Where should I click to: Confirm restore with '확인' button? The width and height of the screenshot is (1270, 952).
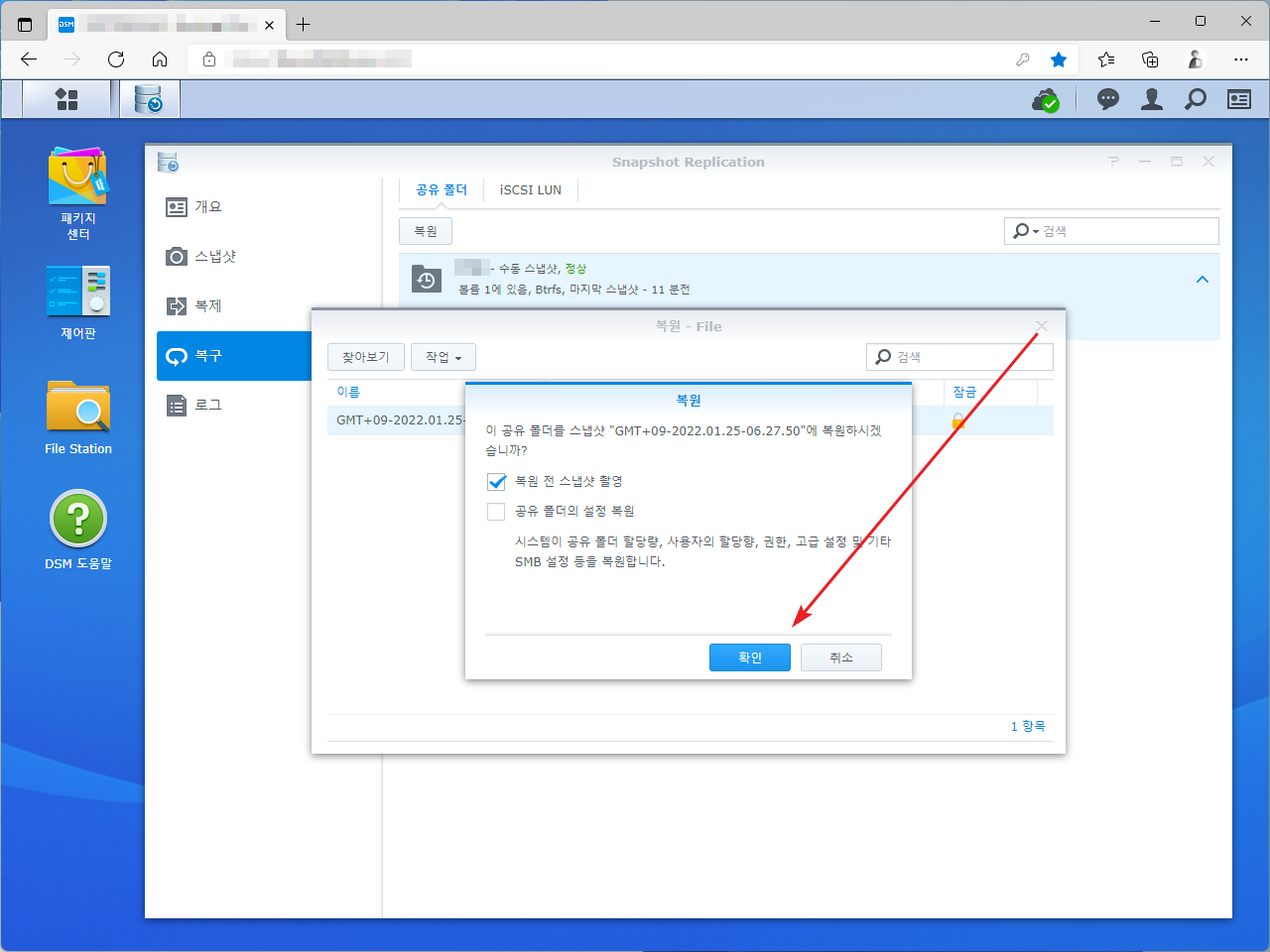750,657
